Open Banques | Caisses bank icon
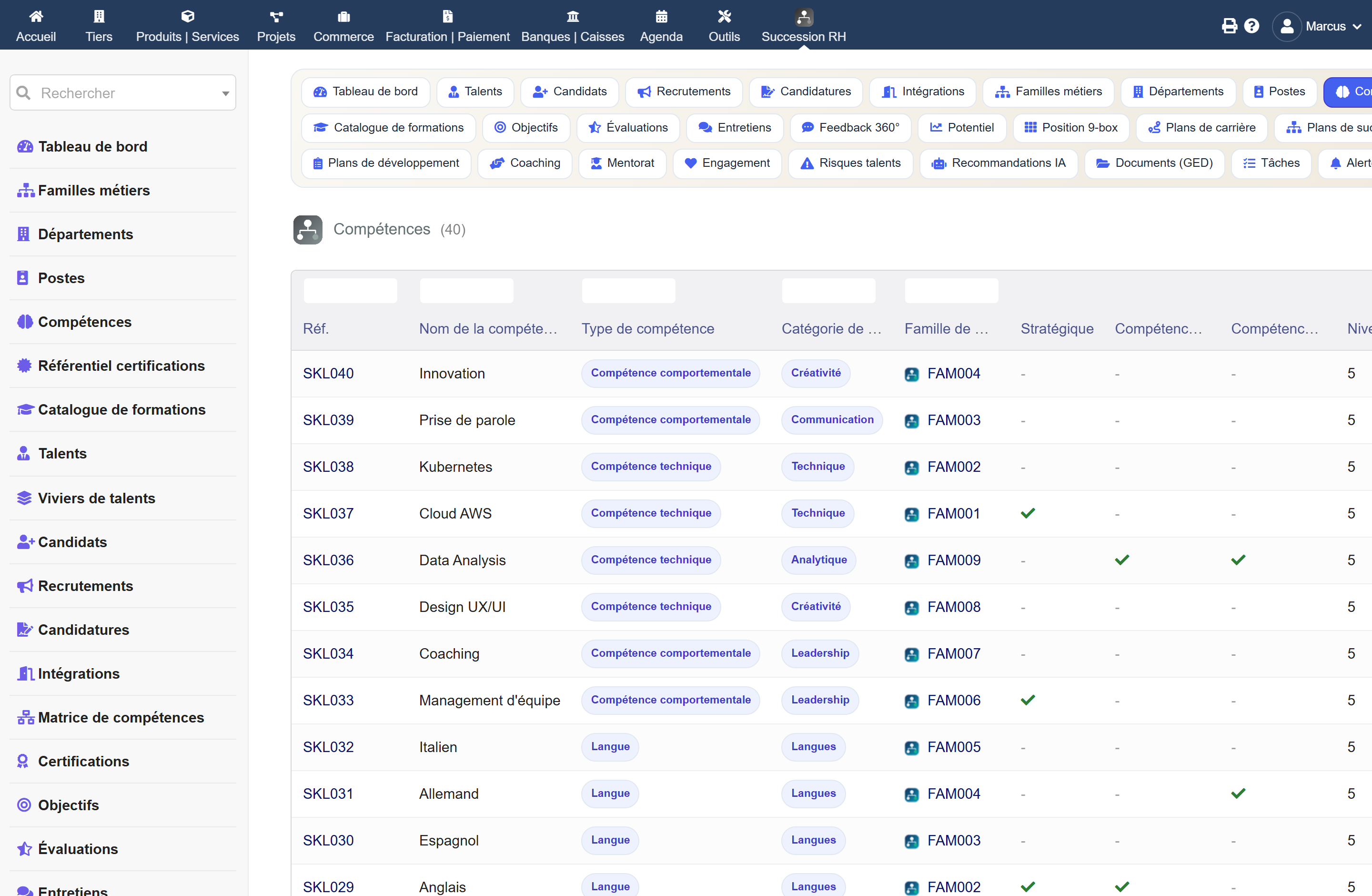The height and width of the screenshot is (896, 1372). 573,16
